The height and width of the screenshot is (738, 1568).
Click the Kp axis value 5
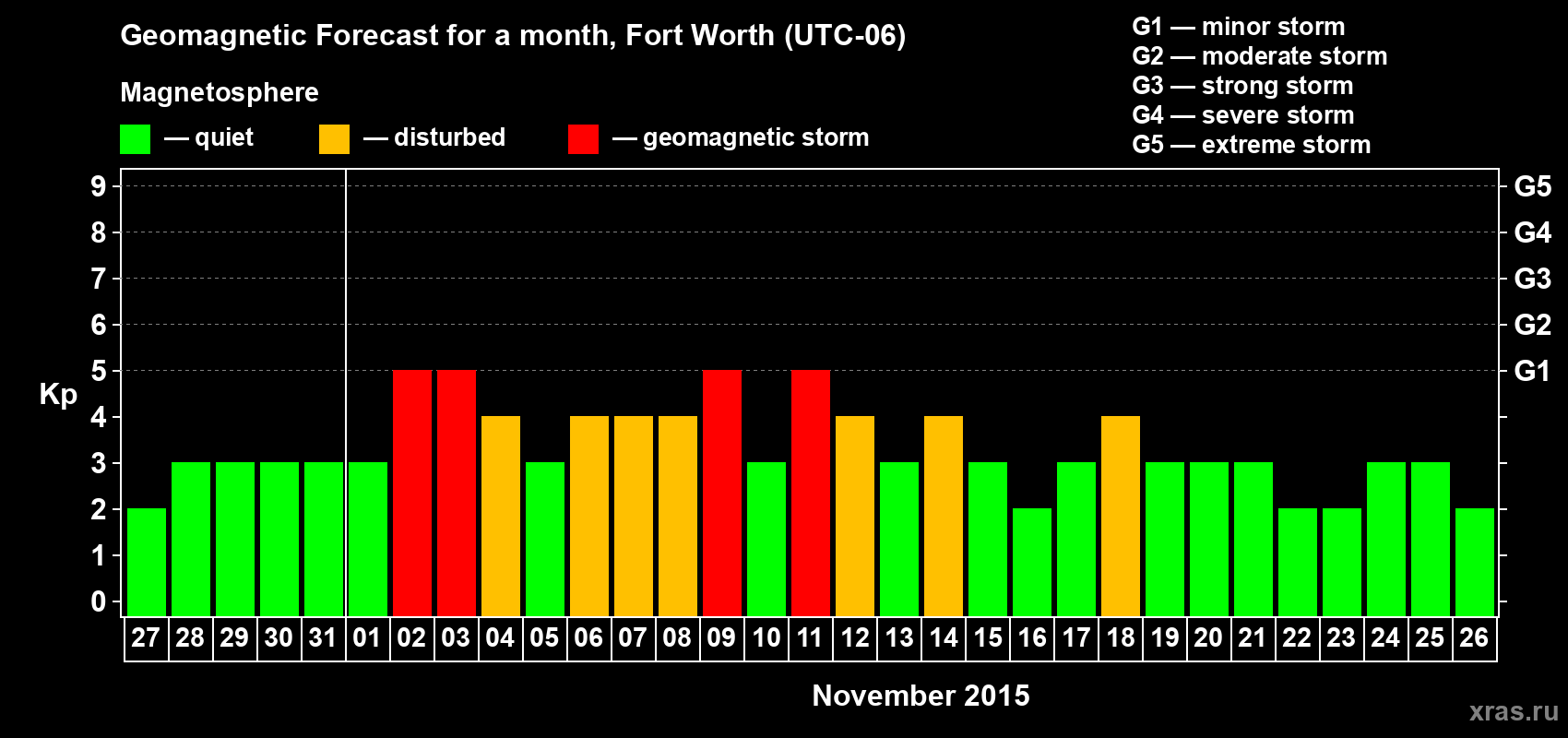point(99,371)
